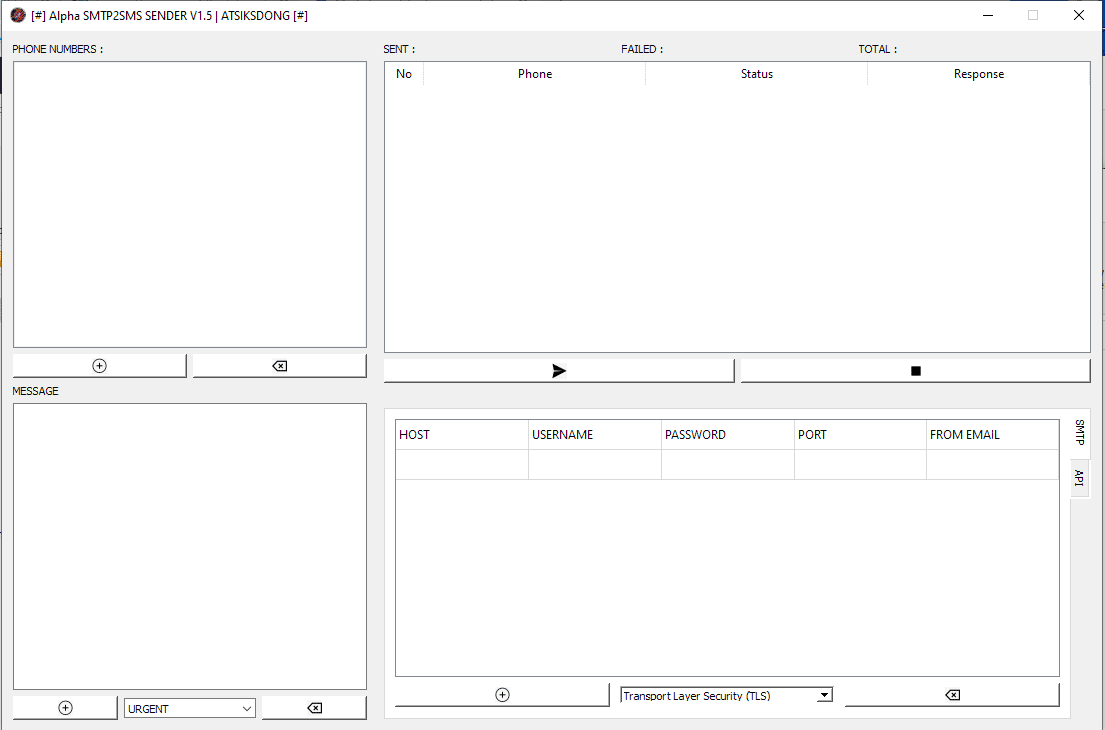The width and height of the screenshot is (1105, 730).
Task: Expand the Transport Layer Security (TLS) dropdown
Action: tap(727, 695)
